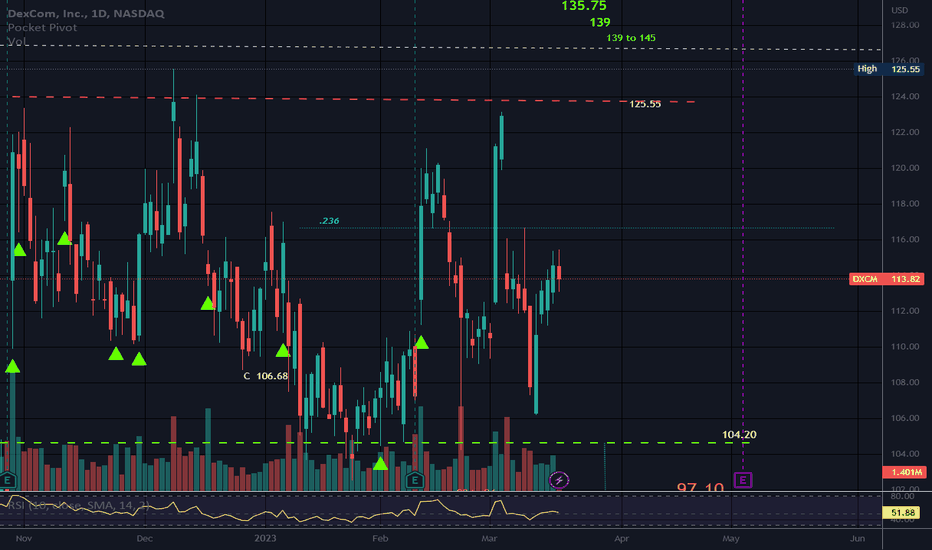
Task: Open the Pocket Pivot indicator legend
Action: click(42, 27)
